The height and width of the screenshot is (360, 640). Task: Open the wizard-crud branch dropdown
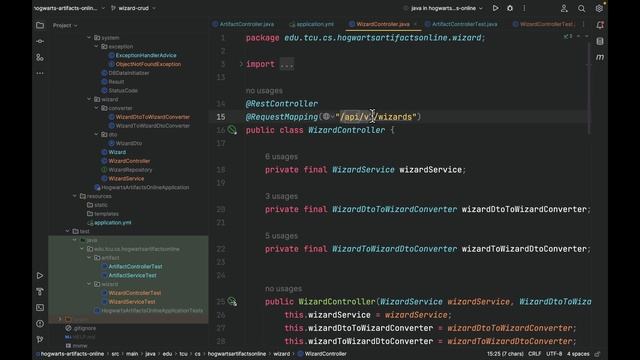133,8
